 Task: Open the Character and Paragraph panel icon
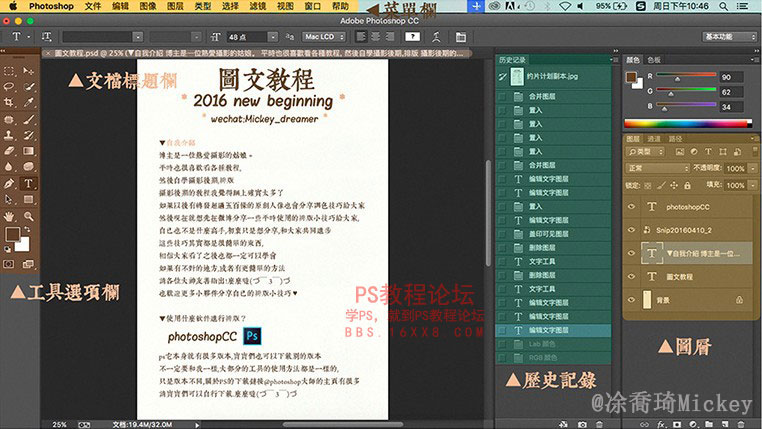click(x=460, y=37)
